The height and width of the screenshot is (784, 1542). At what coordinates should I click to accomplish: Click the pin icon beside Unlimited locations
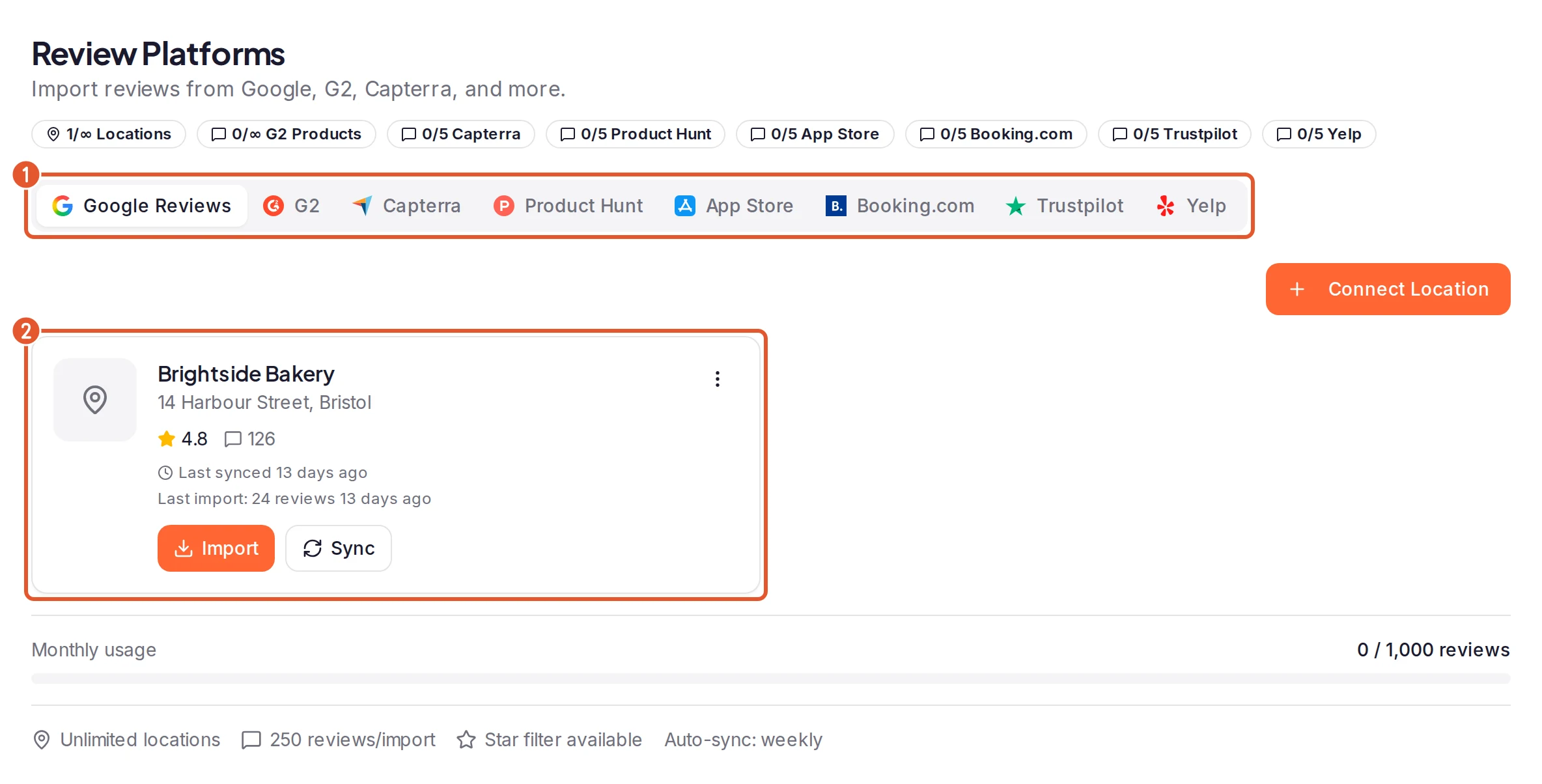(x=42, y=740)
